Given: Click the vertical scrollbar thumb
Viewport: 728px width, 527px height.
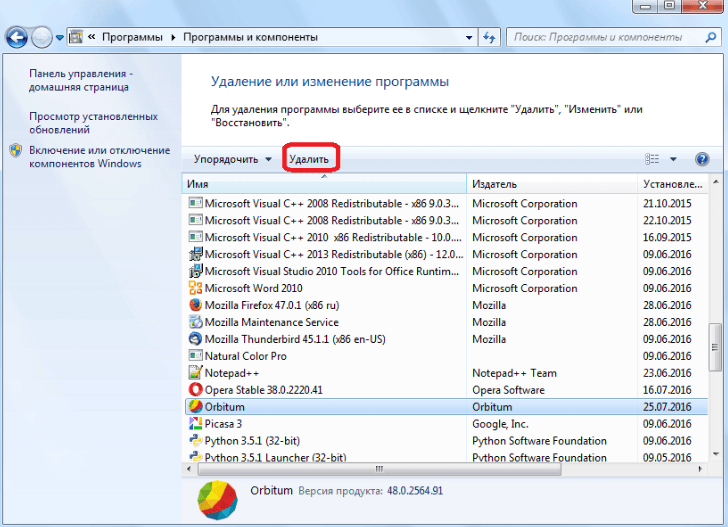Looking at the screenshot, I should [715, 347].
